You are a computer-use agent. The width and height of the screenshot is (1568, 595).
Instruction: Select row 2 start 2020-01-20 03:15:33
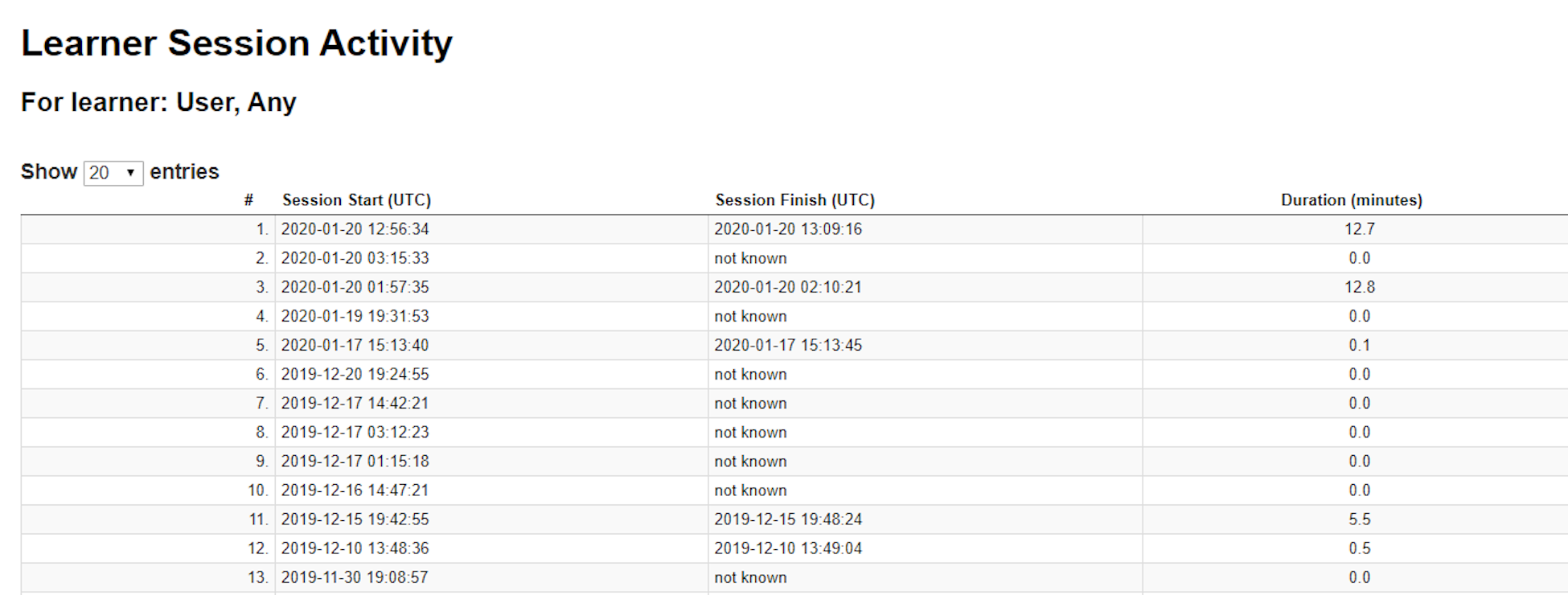coord(355,258)
